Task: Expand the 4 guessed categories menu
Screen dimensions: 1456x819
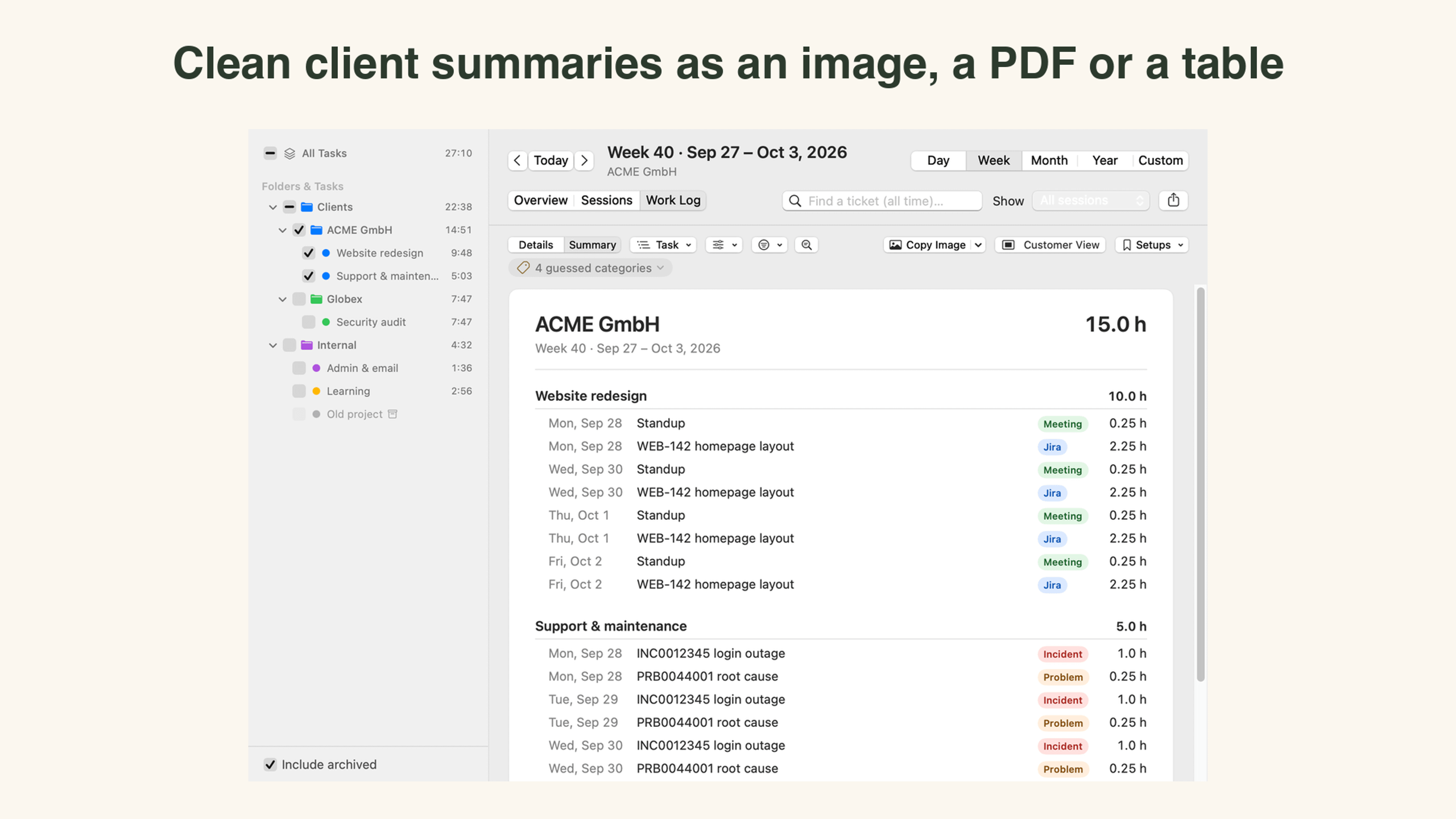Action: pos(590,268)
